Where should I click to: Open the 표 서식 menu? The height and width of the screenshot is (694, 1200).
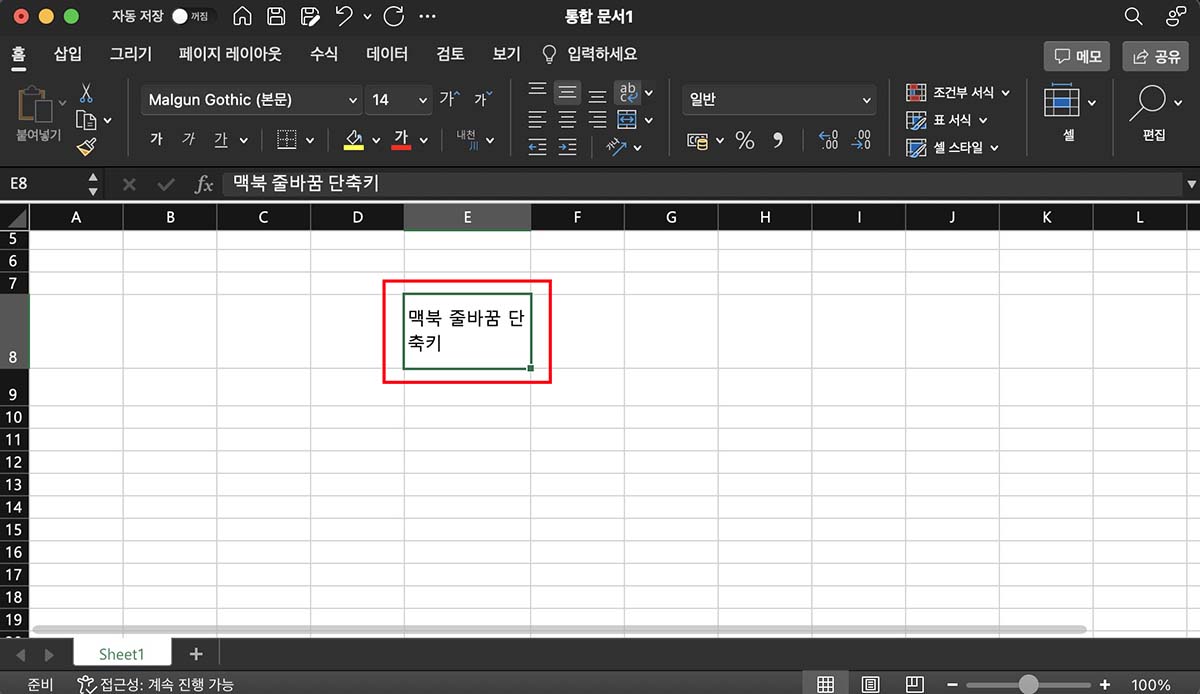946,120
